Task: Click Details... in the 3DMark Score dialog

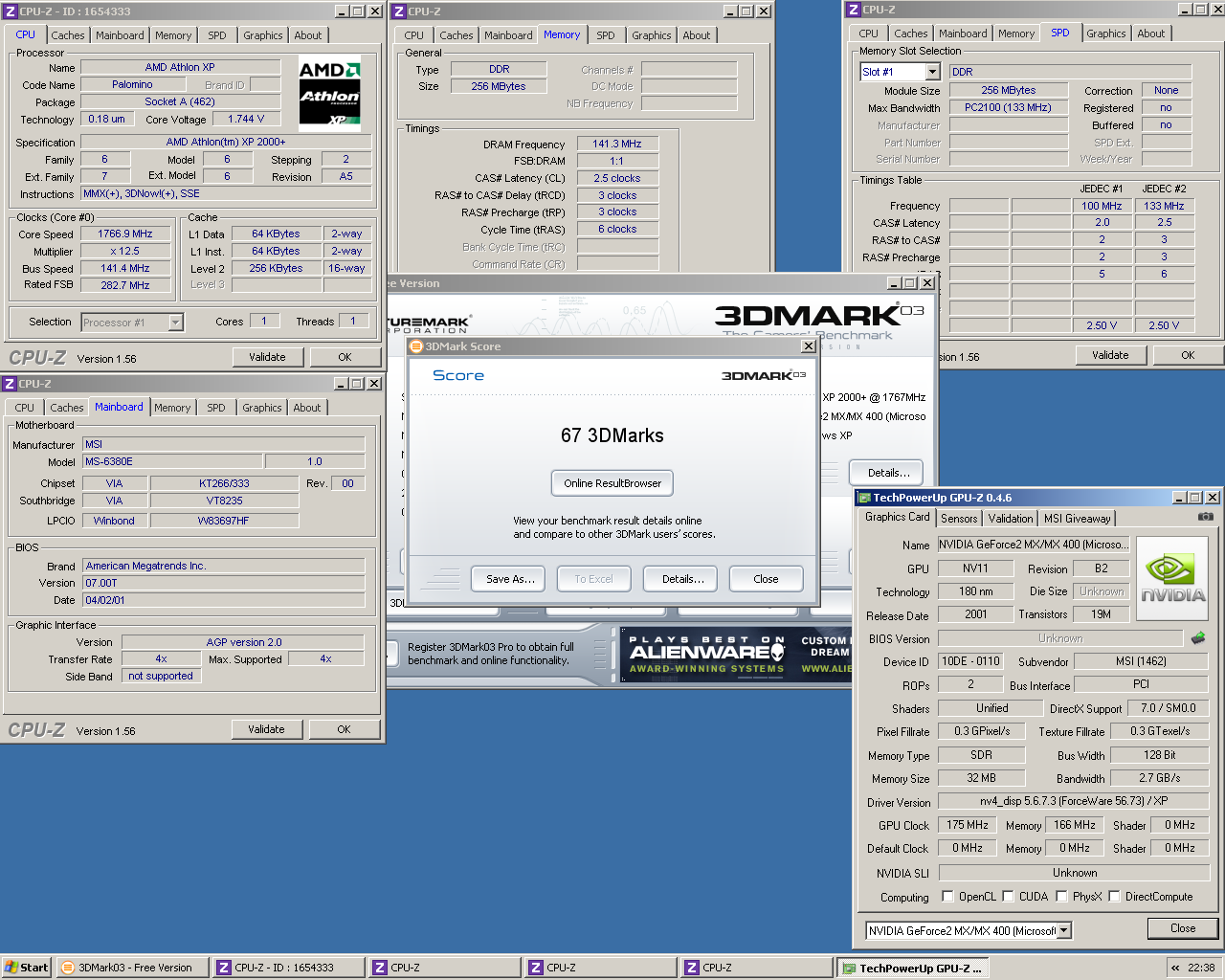Action: [682, 579]
